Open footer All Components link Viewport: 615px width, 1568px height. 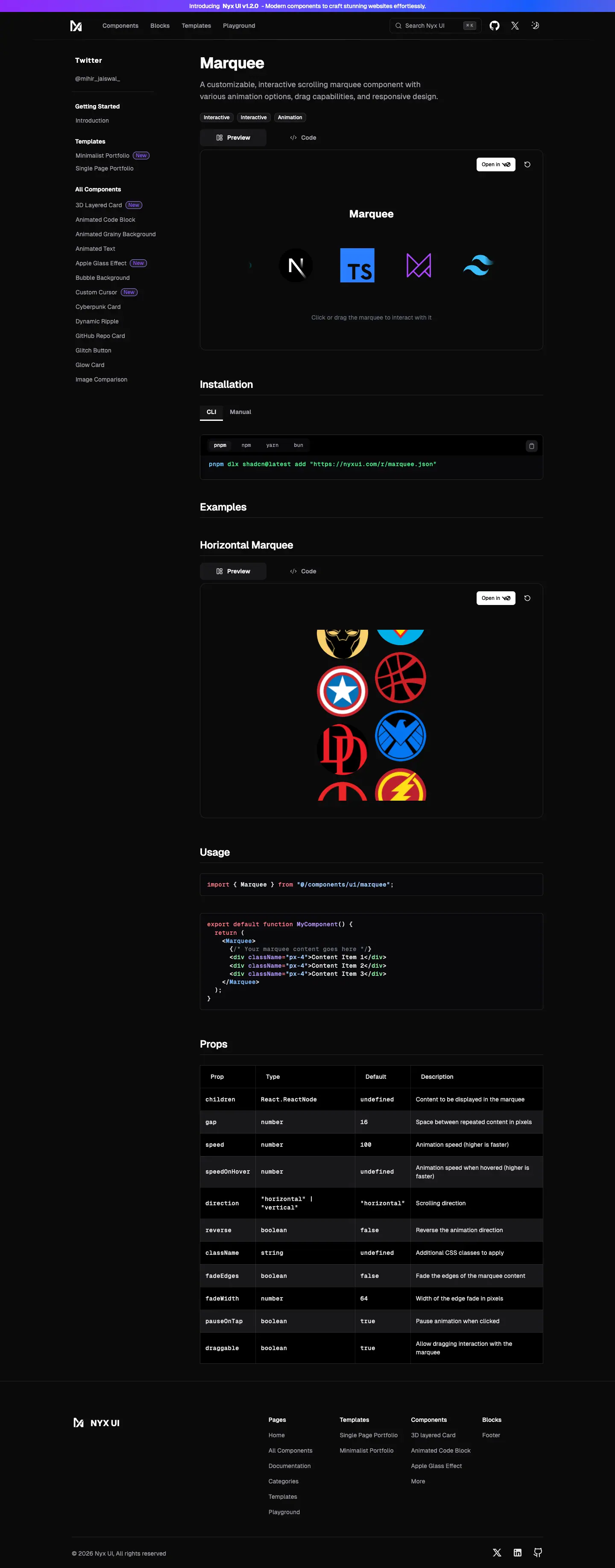[x=290, y=1451]
